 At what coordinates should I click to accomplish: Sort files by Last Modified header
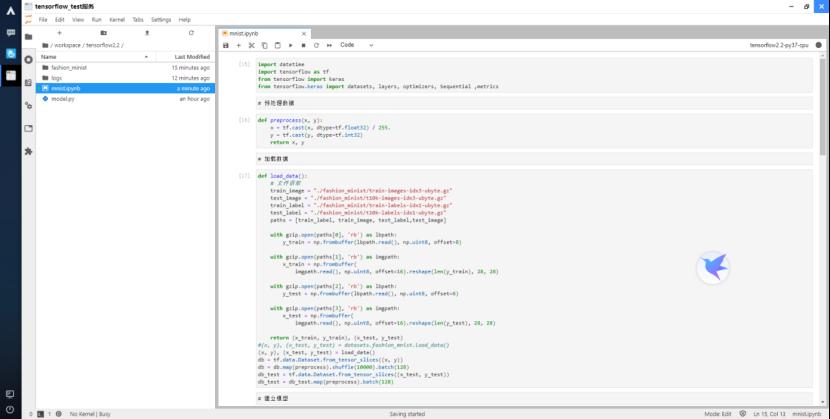(x=185, y=57)
